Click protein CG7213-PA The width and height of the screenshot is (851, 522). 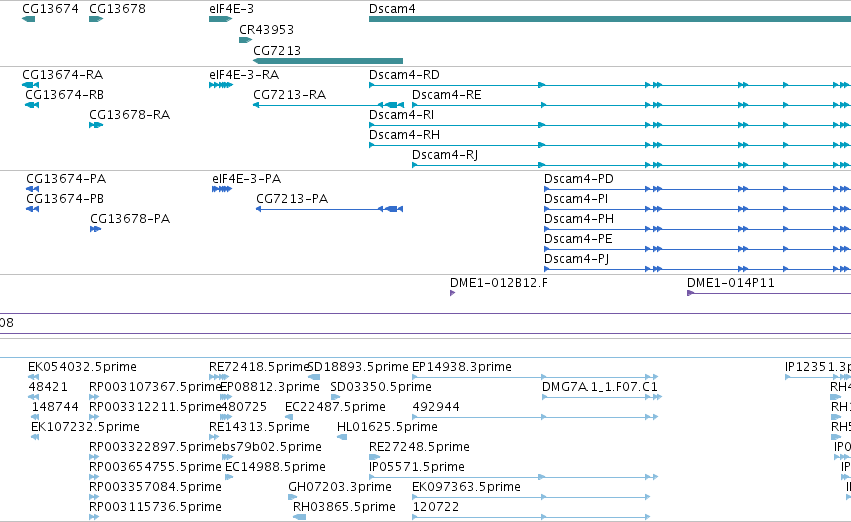tap(292, 199)
